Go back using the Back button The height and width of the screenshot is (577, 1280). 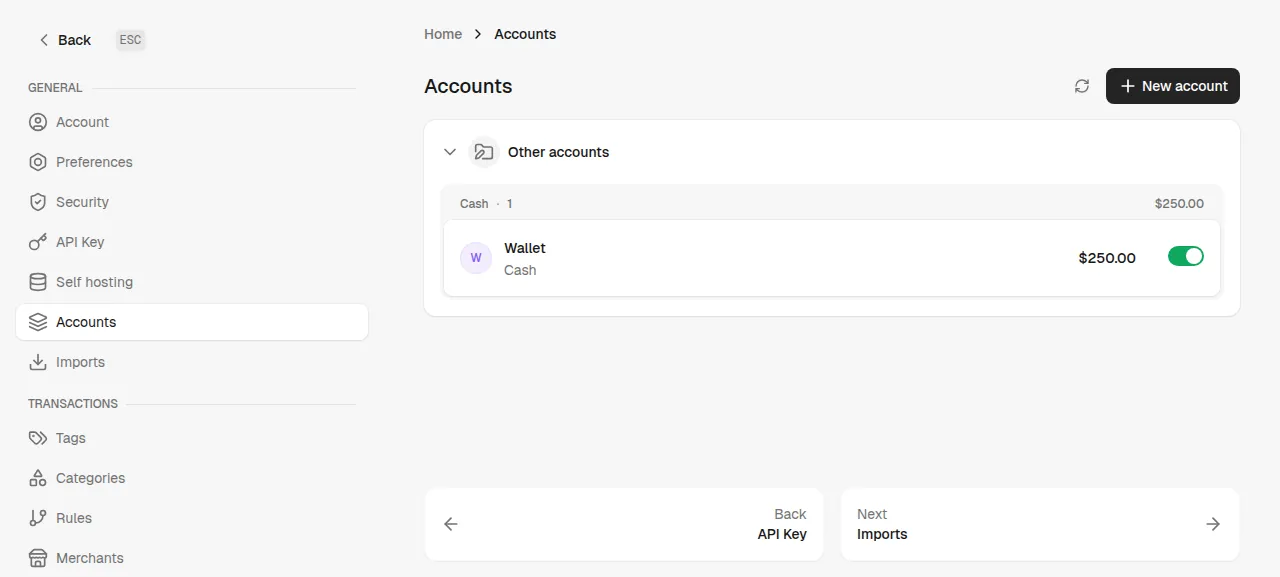[65, 40]
